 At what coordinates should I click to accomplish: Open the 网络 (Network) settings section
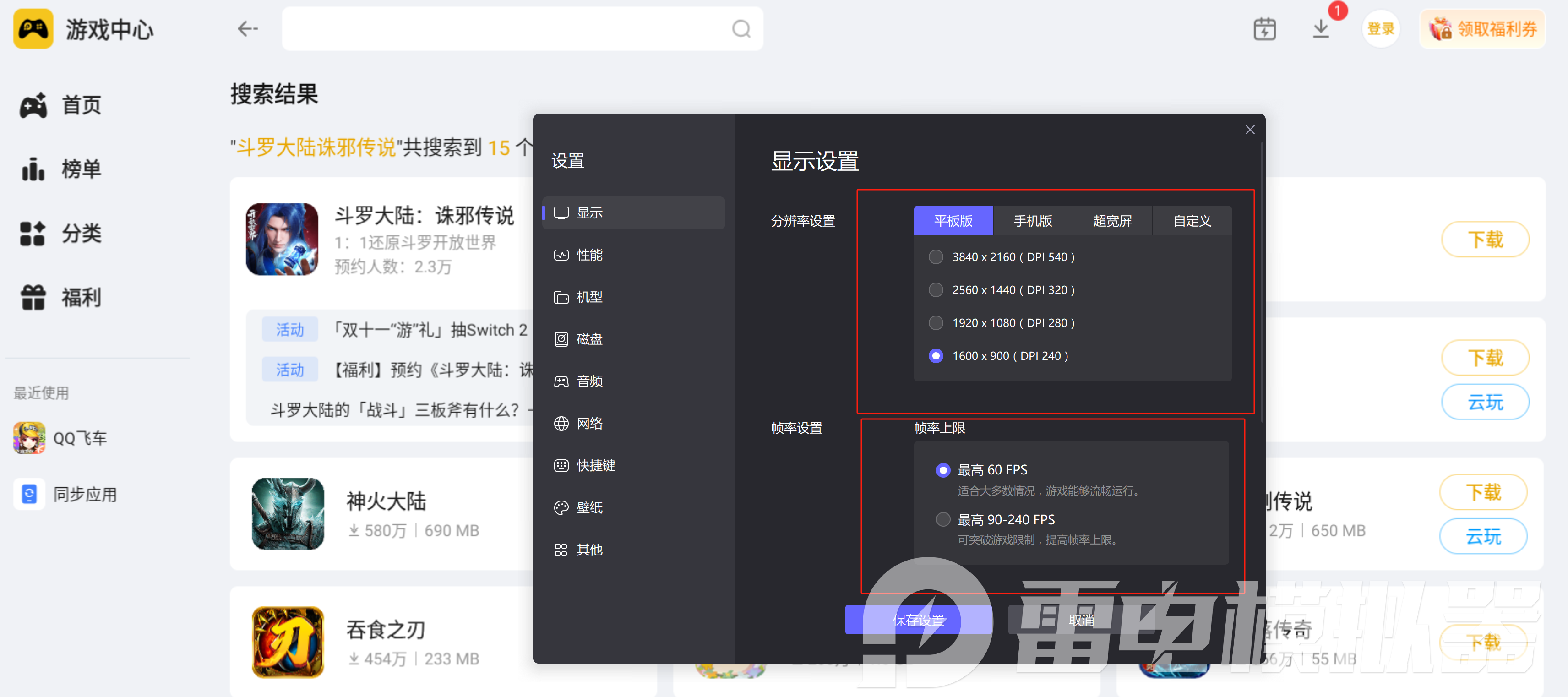pos(588,423)
